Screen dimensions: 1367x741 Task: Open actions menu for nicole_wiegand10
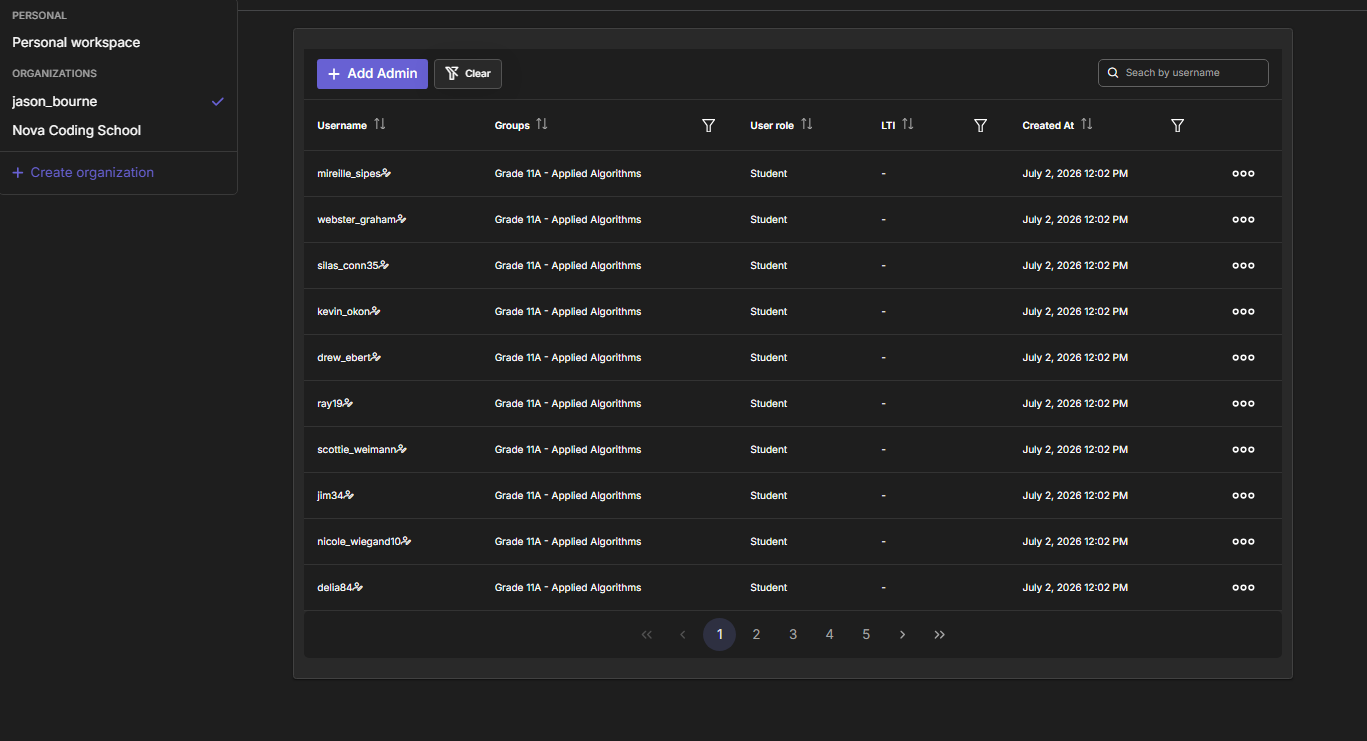click(1243, 542)
